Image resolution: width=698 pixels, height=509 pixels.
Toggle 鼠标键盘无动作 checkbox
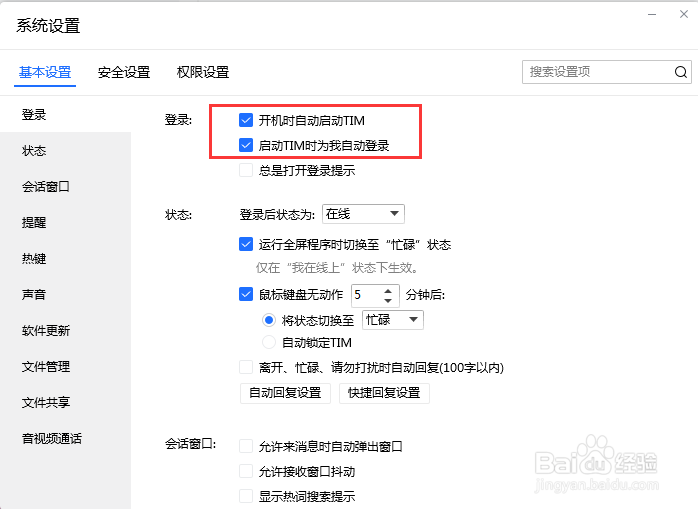246,294
